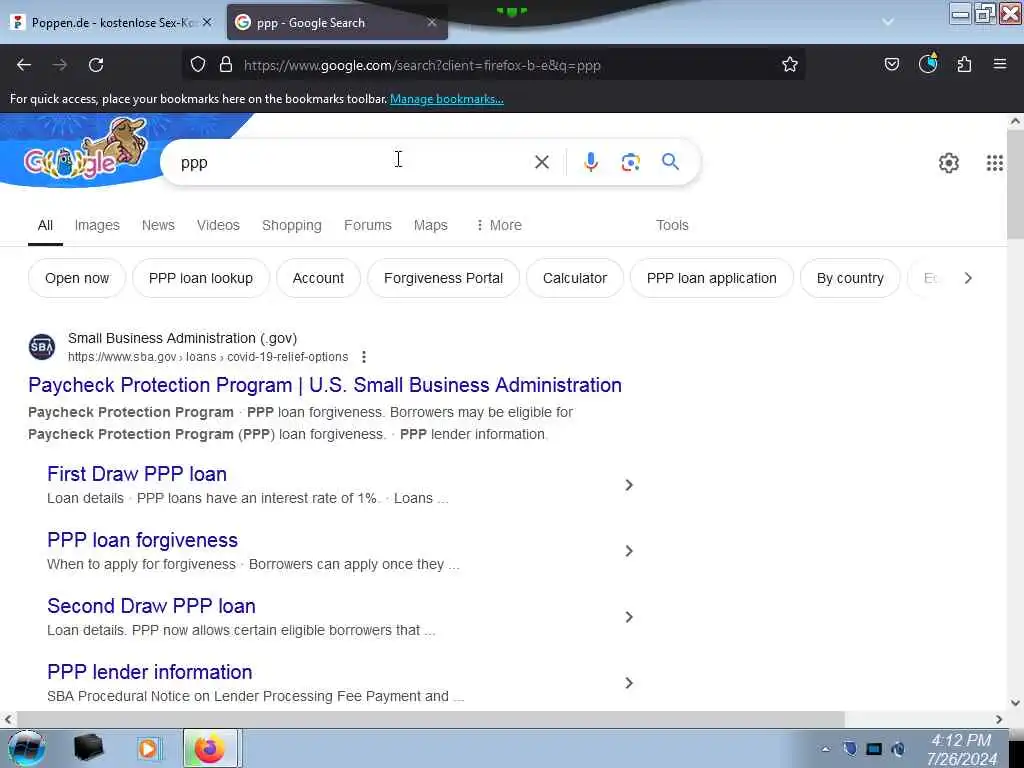Click into the Google search box
The width and height of the screenshot is (1024, 768).
[x=353, y=162]
